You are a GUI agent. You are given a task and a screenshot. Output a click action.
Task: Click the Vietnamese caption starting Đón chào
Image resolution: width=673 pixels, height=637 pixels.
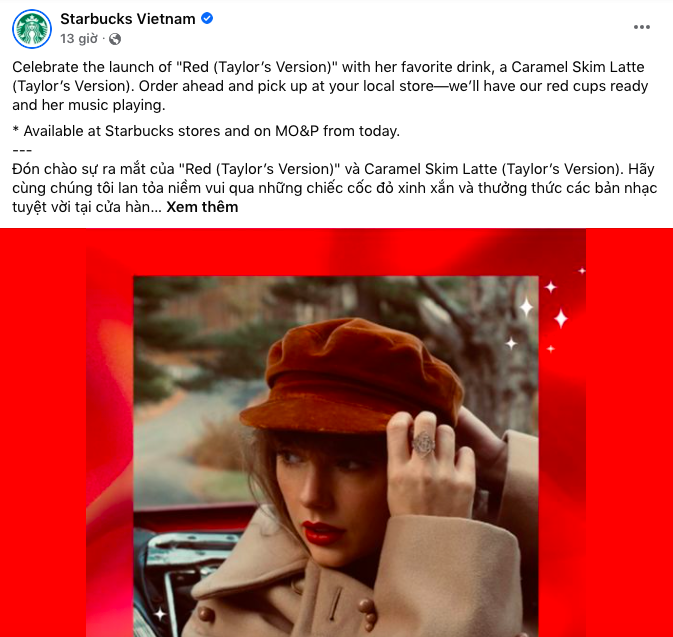click(334, 188)
